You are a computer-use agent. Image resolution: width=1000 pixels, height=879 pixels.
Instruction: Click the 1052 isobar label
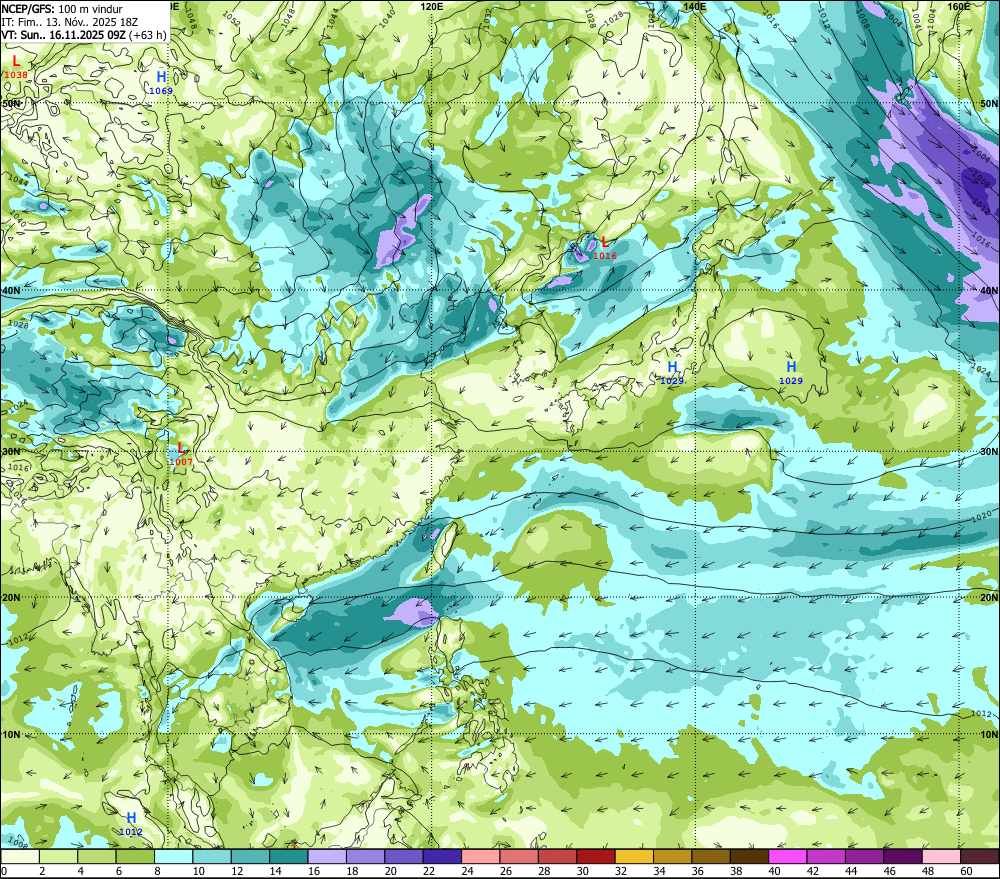232,20
